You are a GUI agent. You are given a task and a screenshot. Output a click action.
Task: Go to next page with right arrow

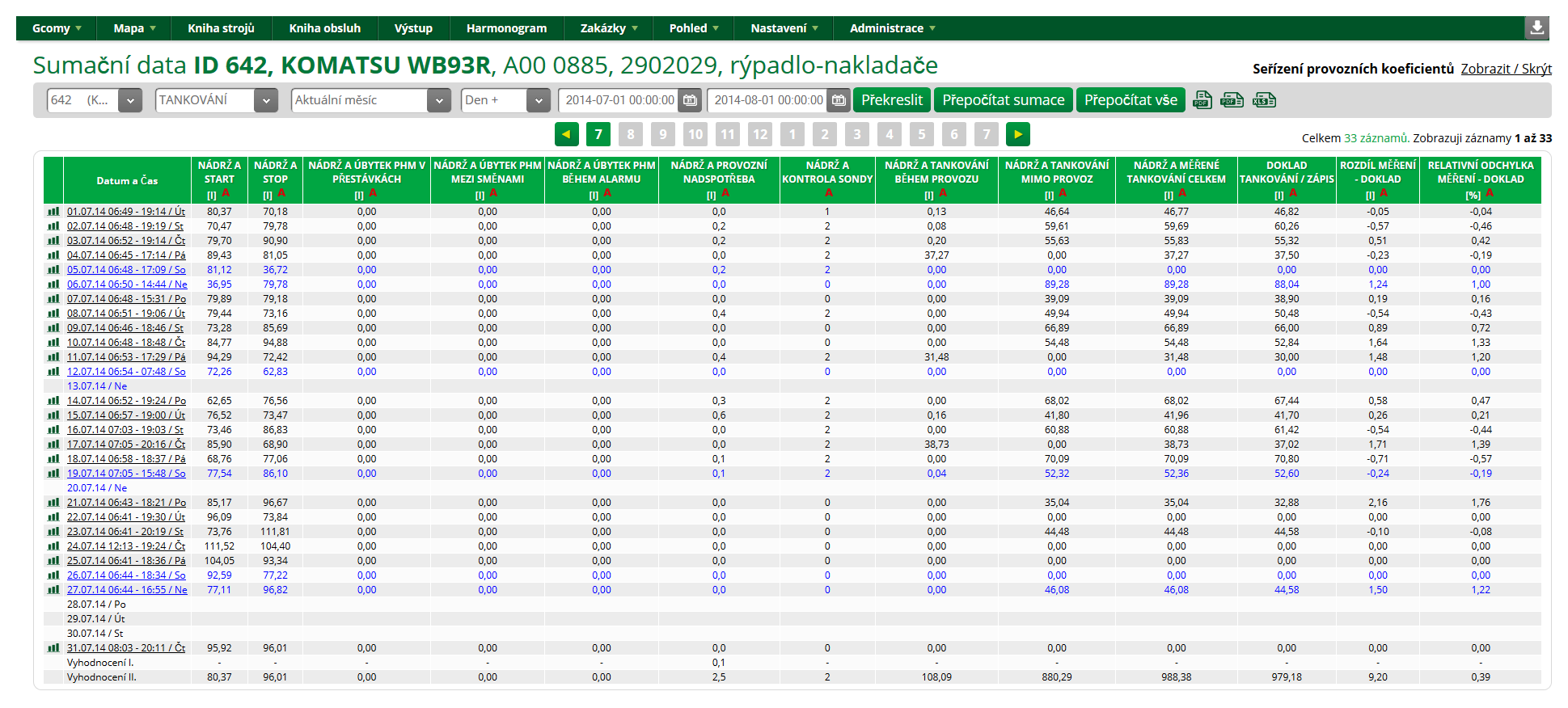click(1018, 134)
